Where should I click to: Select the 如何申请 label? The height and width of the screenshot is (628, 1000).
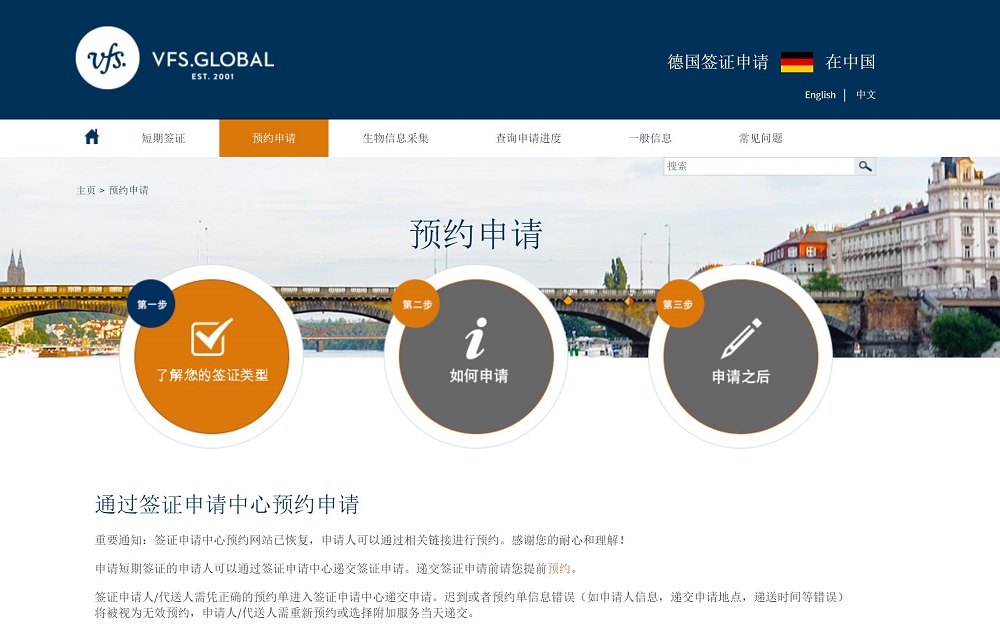point(479,376)
